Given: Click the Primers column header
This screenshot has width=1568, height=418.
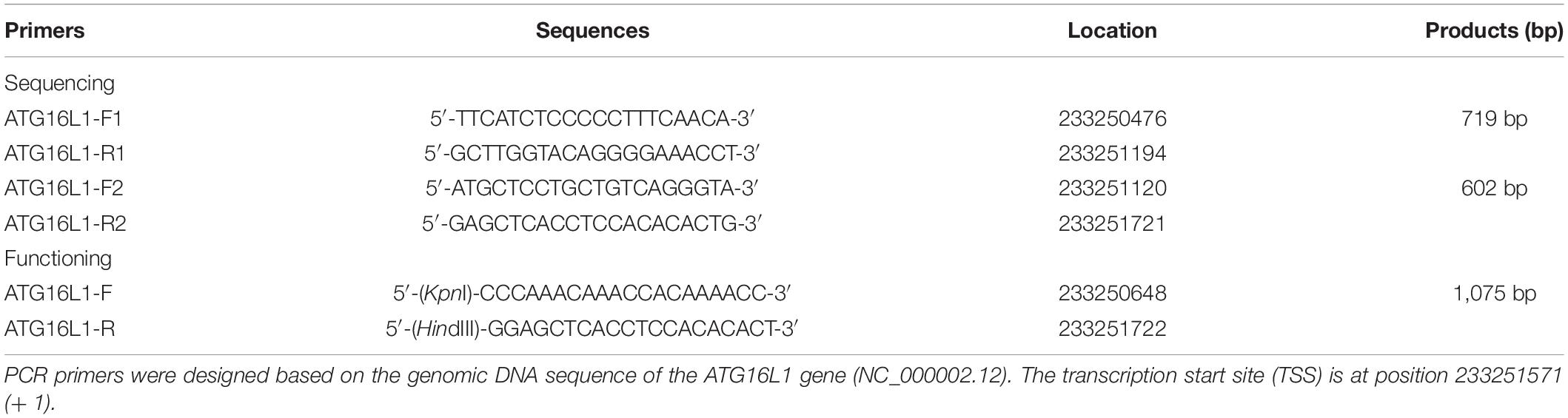Looking at the screenshot, I should click(x=44, y=31).
